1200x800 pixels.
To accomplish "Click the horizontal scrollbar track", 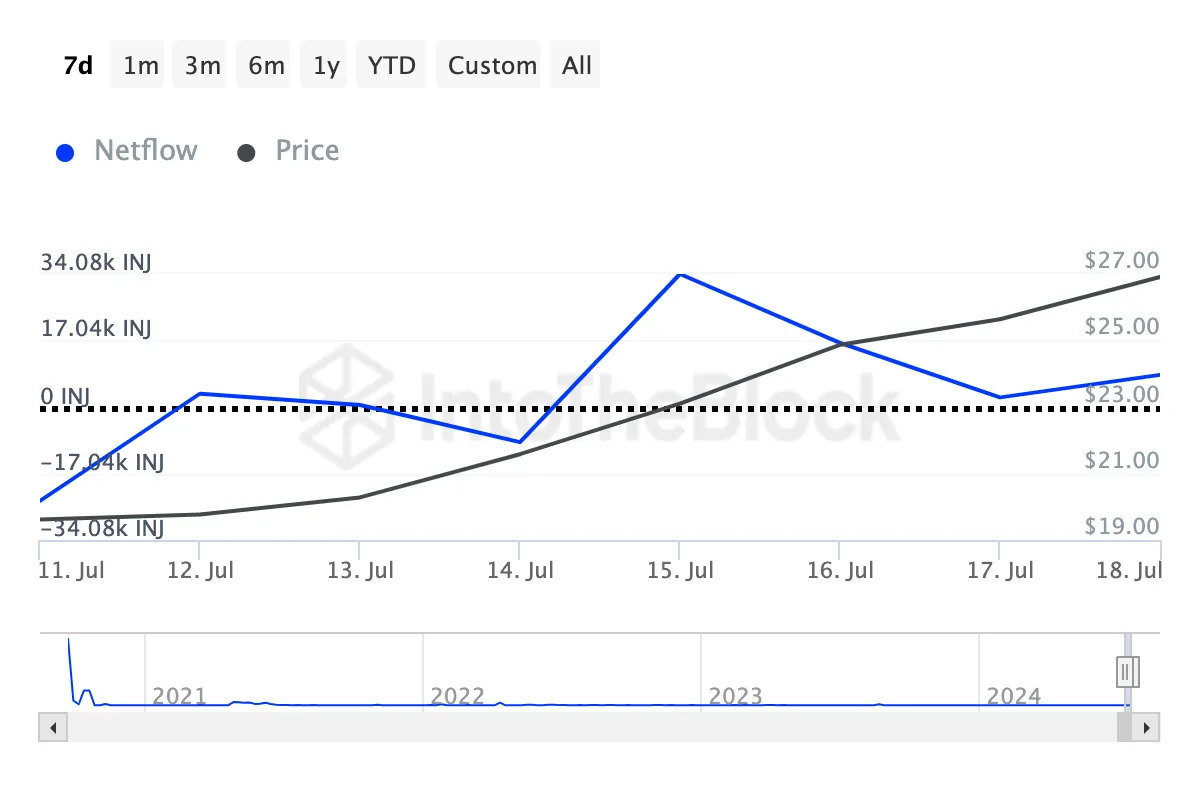I will (x=590, y=727).
